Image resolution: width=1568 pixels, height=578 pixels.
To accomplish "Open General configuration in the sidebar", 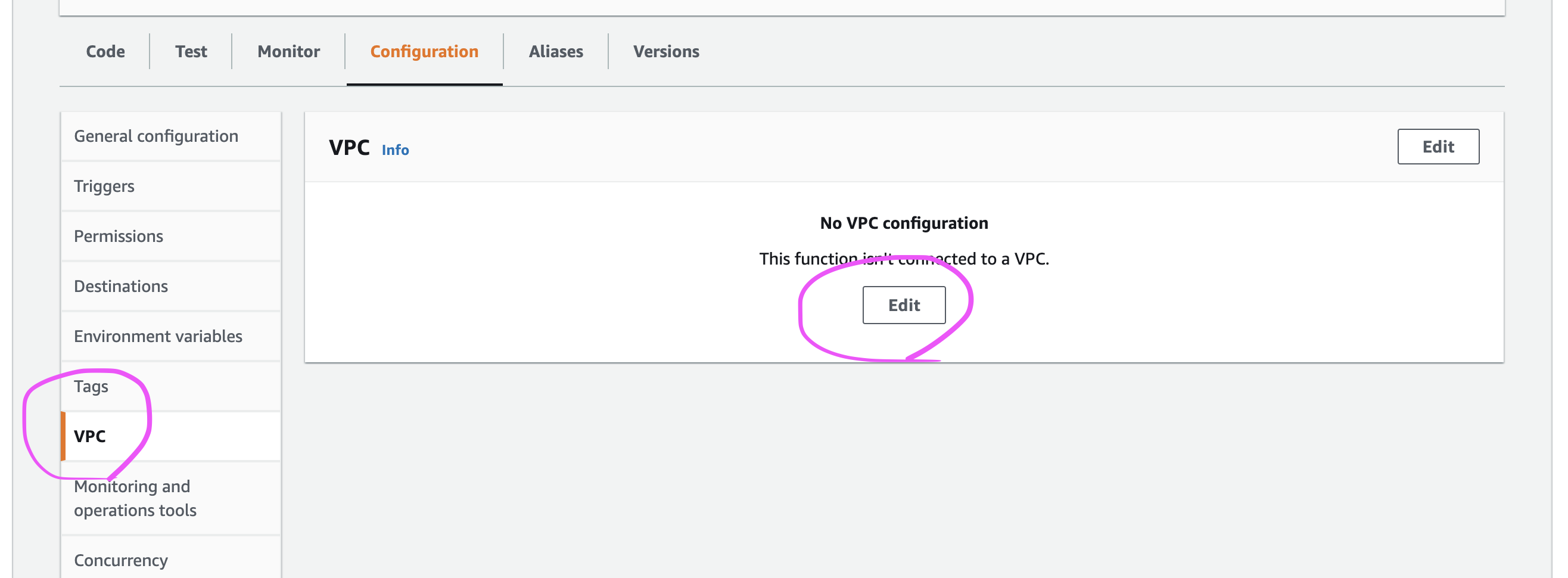I will [x=156, y=136].
